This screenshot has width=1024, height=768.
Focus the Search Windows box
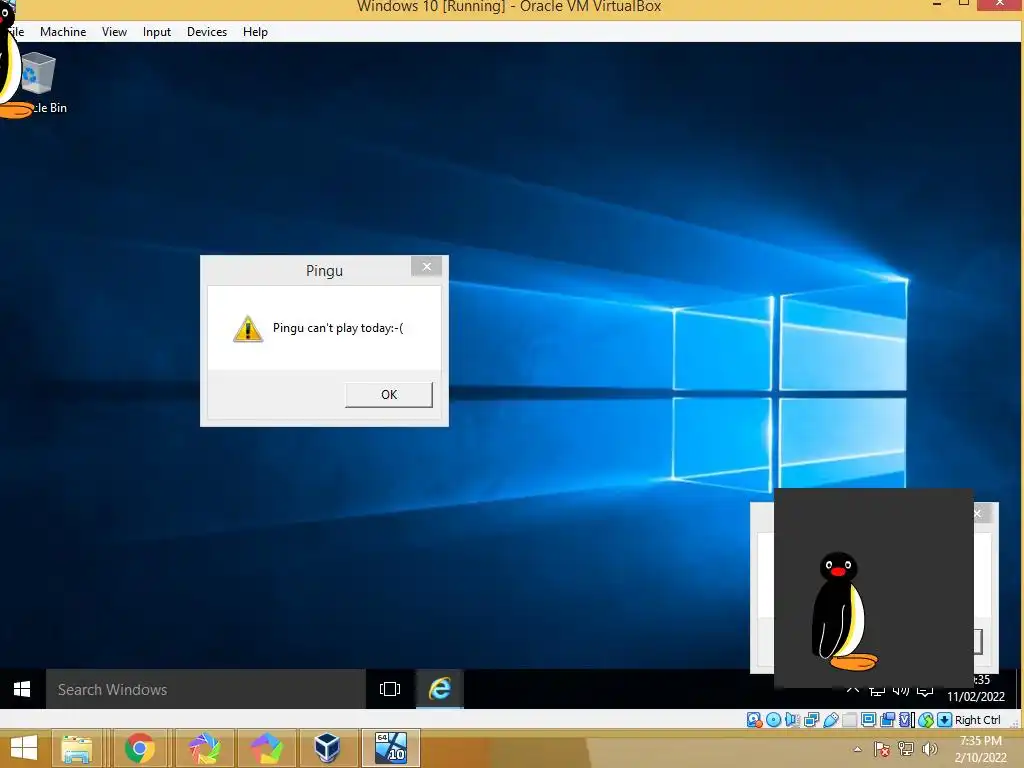(x=205, y=689)
